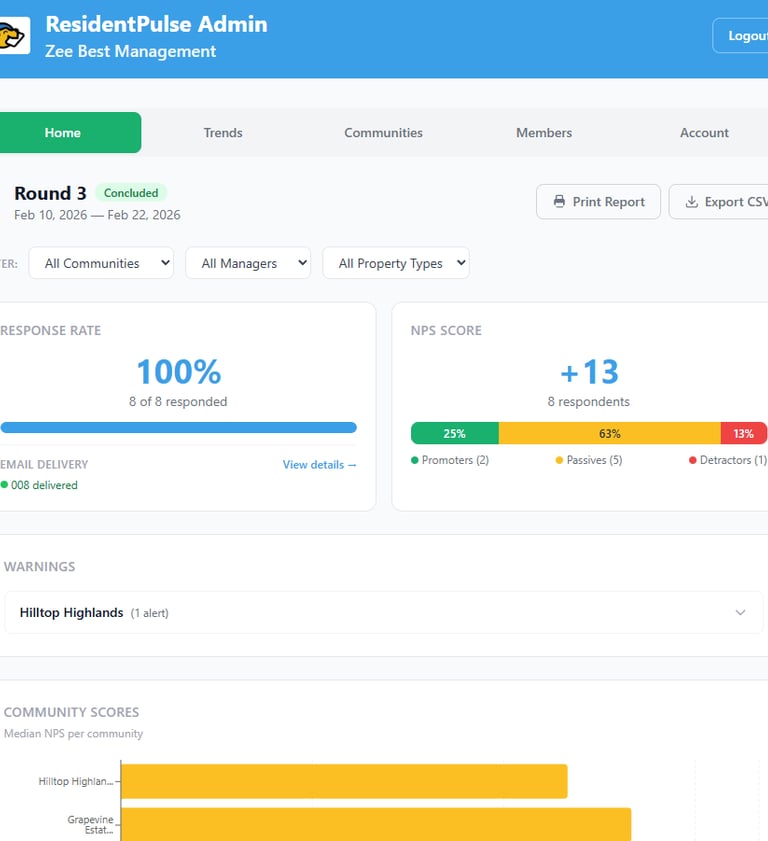Click the Passives (5) legend entry
The width and height of the screenshot is (768, 841).
coord(589,460)
